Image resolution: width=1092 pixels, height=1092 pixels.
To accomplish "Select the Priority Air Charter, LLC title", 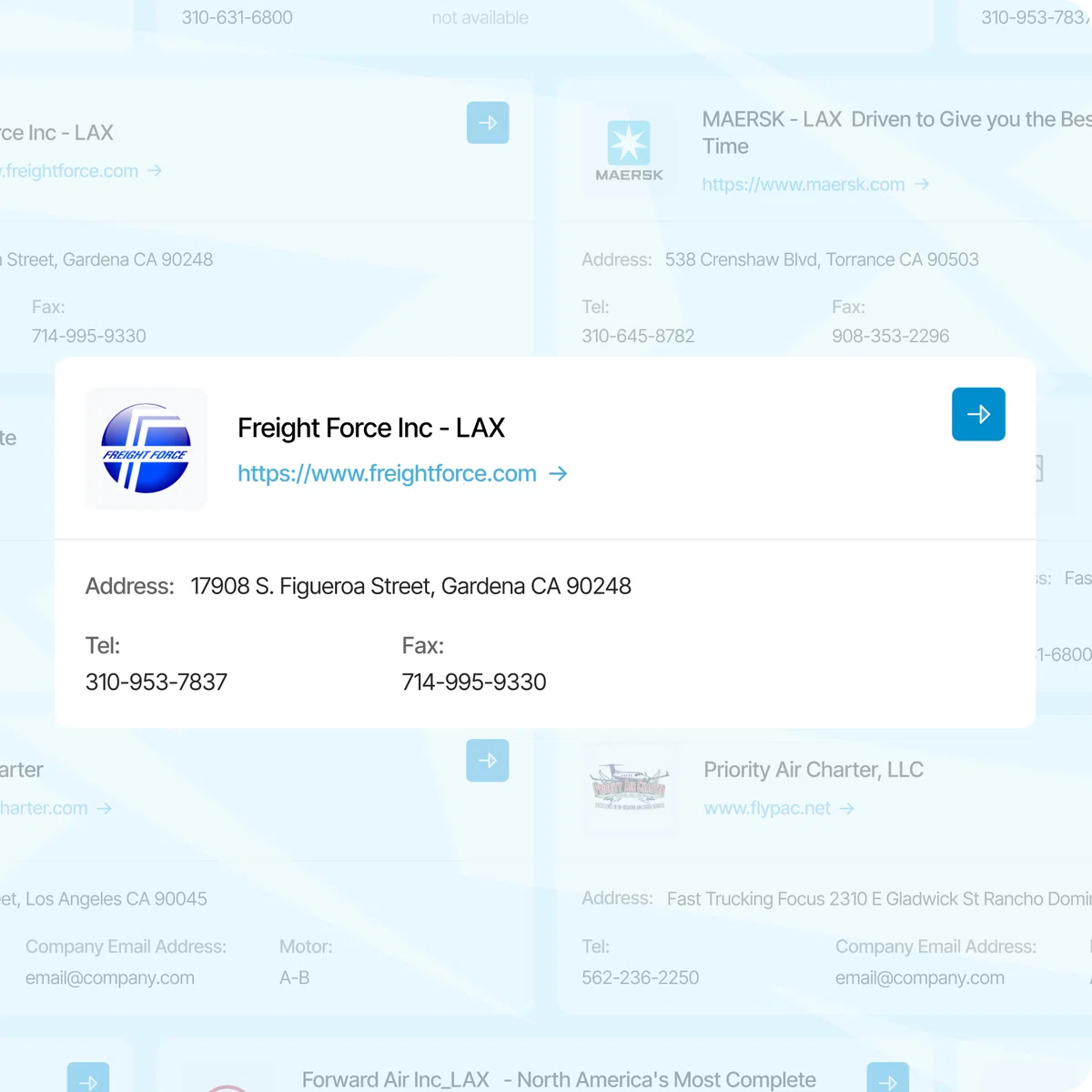I will [x=814, y=770].
